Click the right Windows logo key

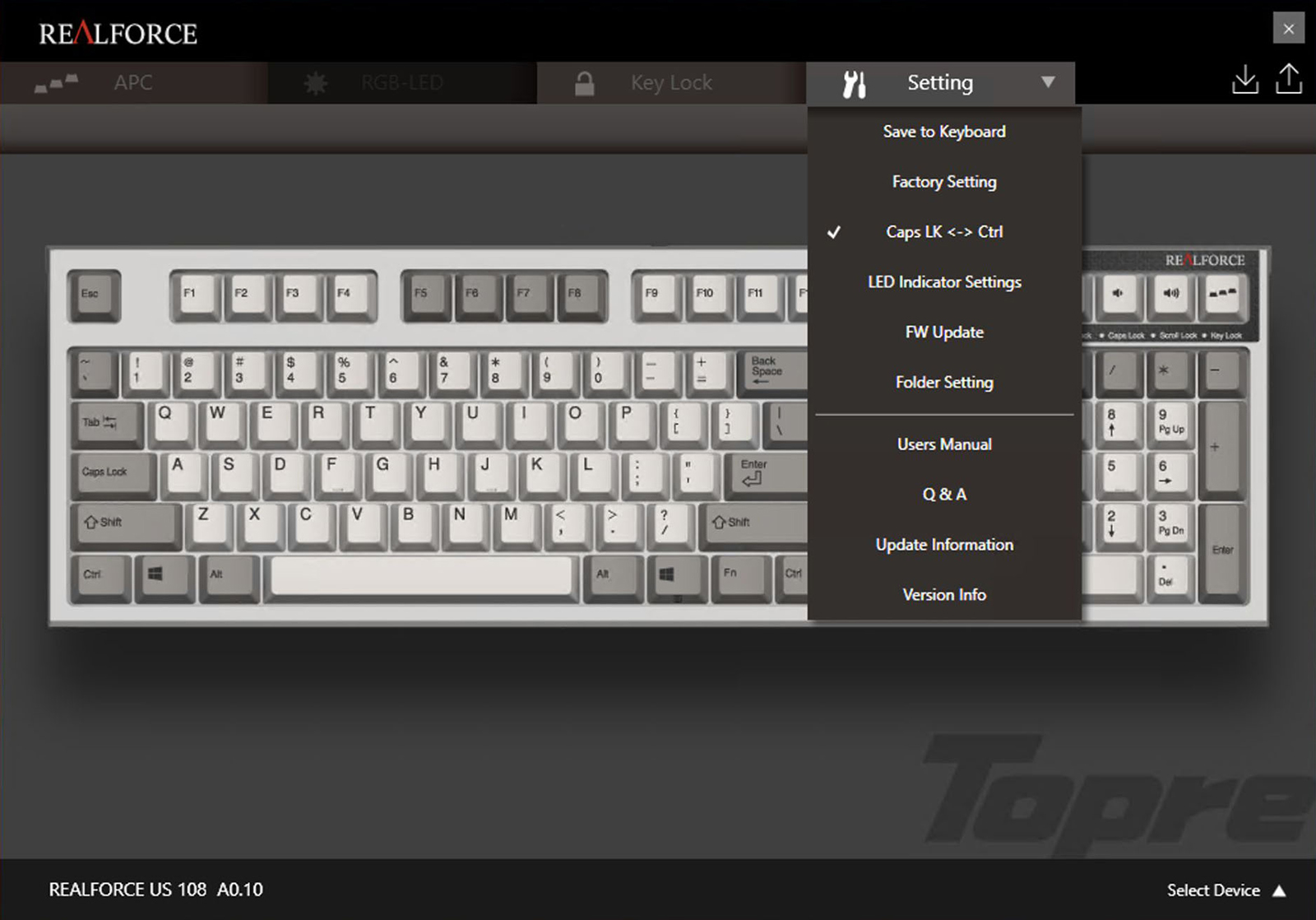[677, 578]
